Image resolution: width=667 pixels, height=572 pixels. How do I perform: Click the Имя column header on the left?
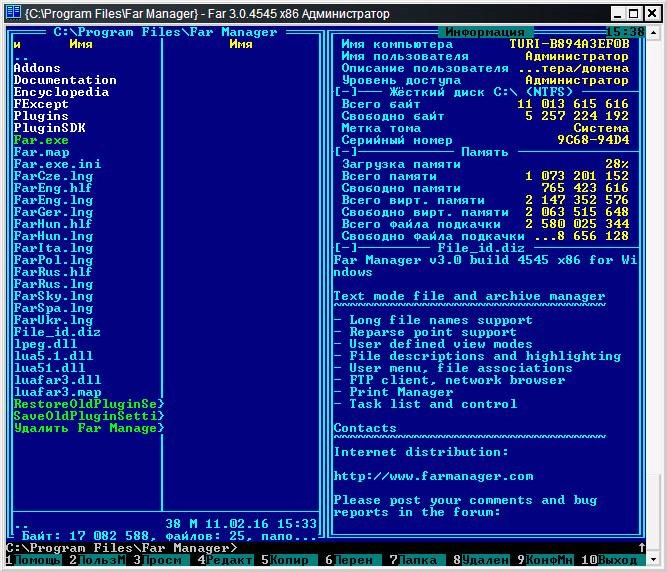click(x=81, y=44)
